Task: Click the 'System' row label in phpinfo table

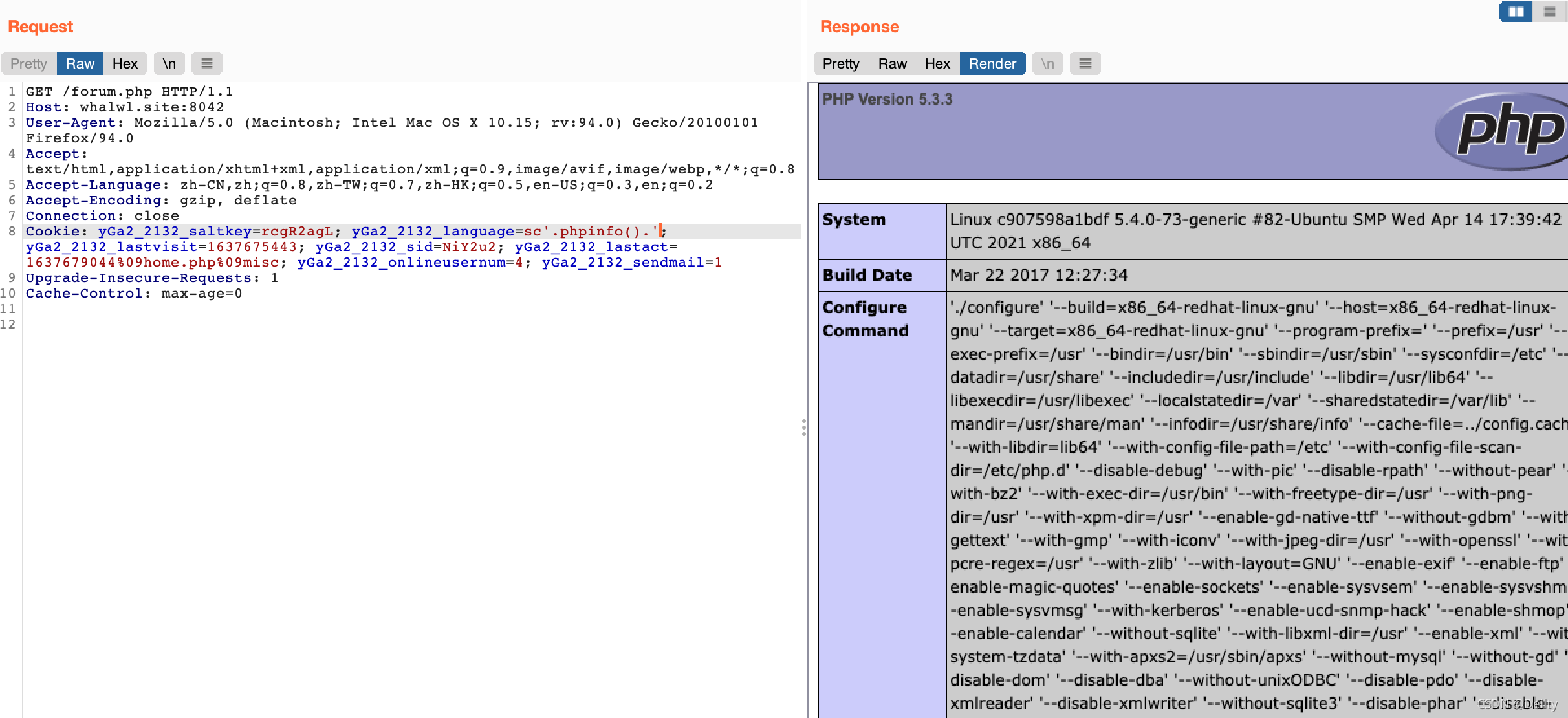Action: click(854, 220)
